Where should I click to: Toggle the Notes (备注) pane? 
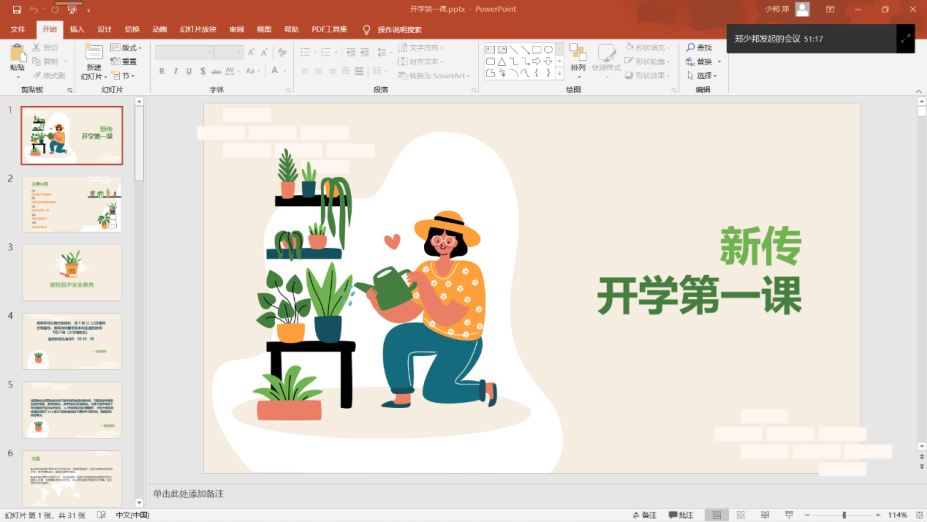coord(644,515)
